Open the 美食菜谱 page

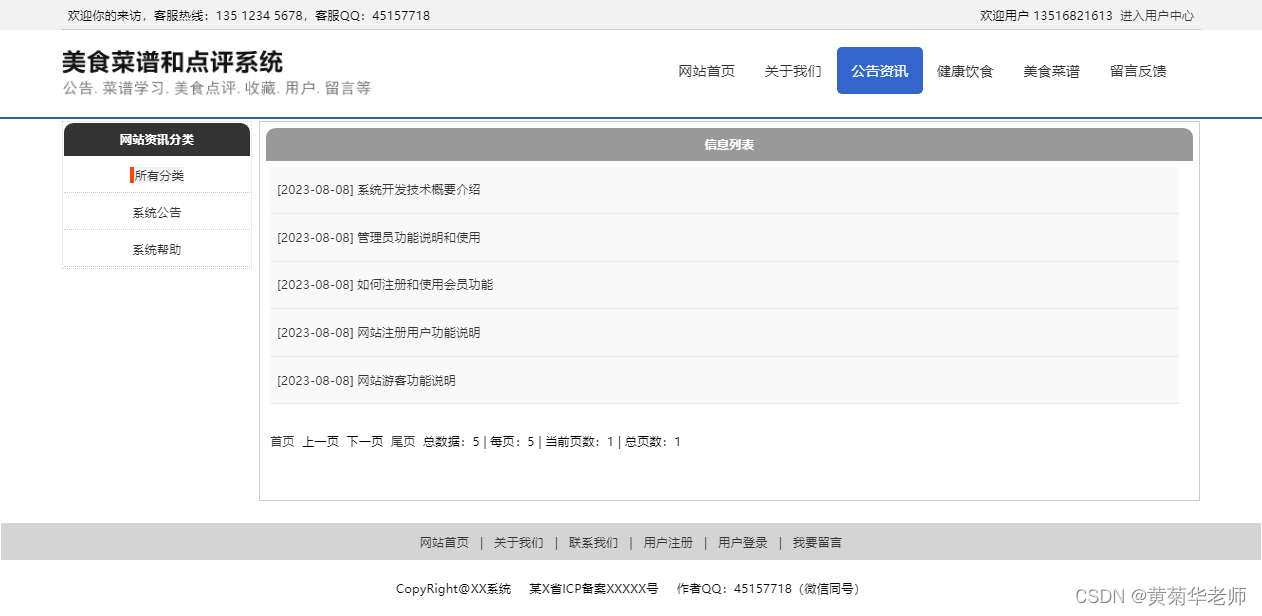coord(1050,70)
